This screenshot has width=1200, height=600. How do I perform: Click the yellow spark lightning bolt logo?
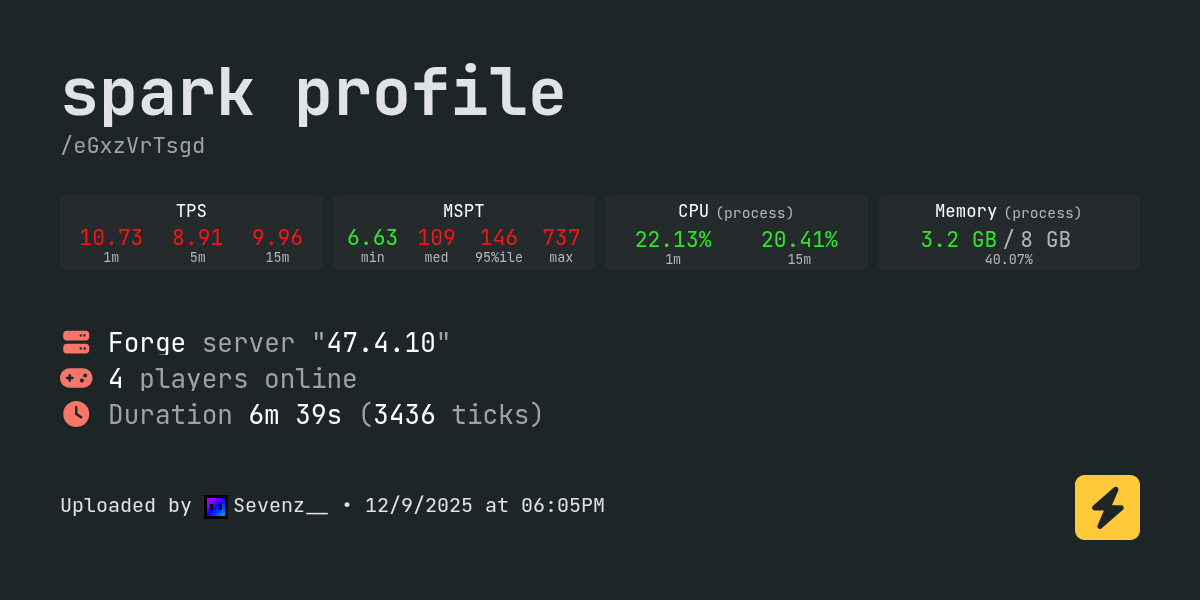pyautogui.click(x=1107, y=507)
